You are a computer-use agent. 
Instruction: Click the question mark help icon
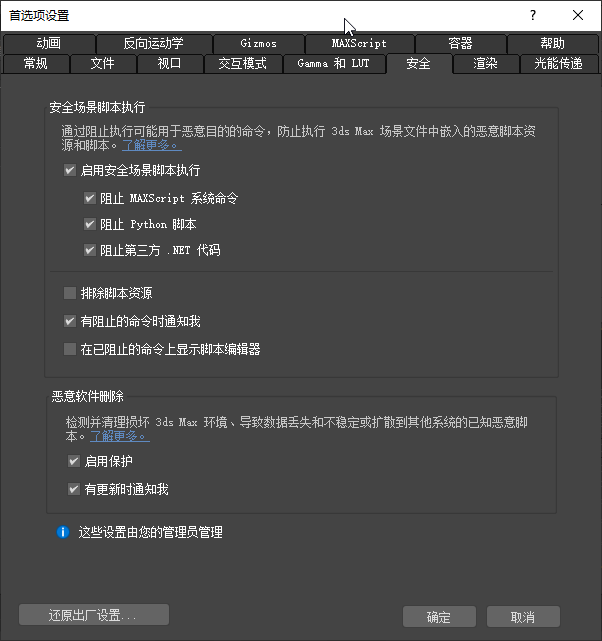533,16
